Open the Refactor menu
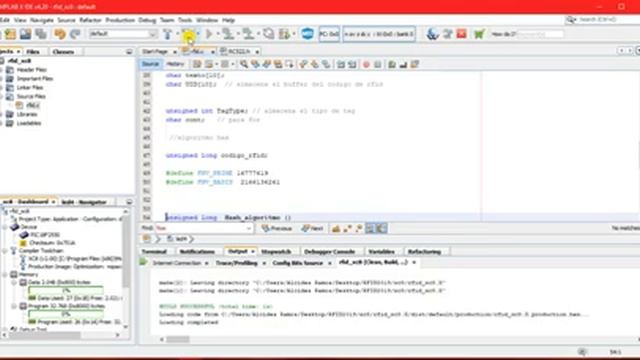Viewport: 640px width, 360px height. click(x=90, y=20)
